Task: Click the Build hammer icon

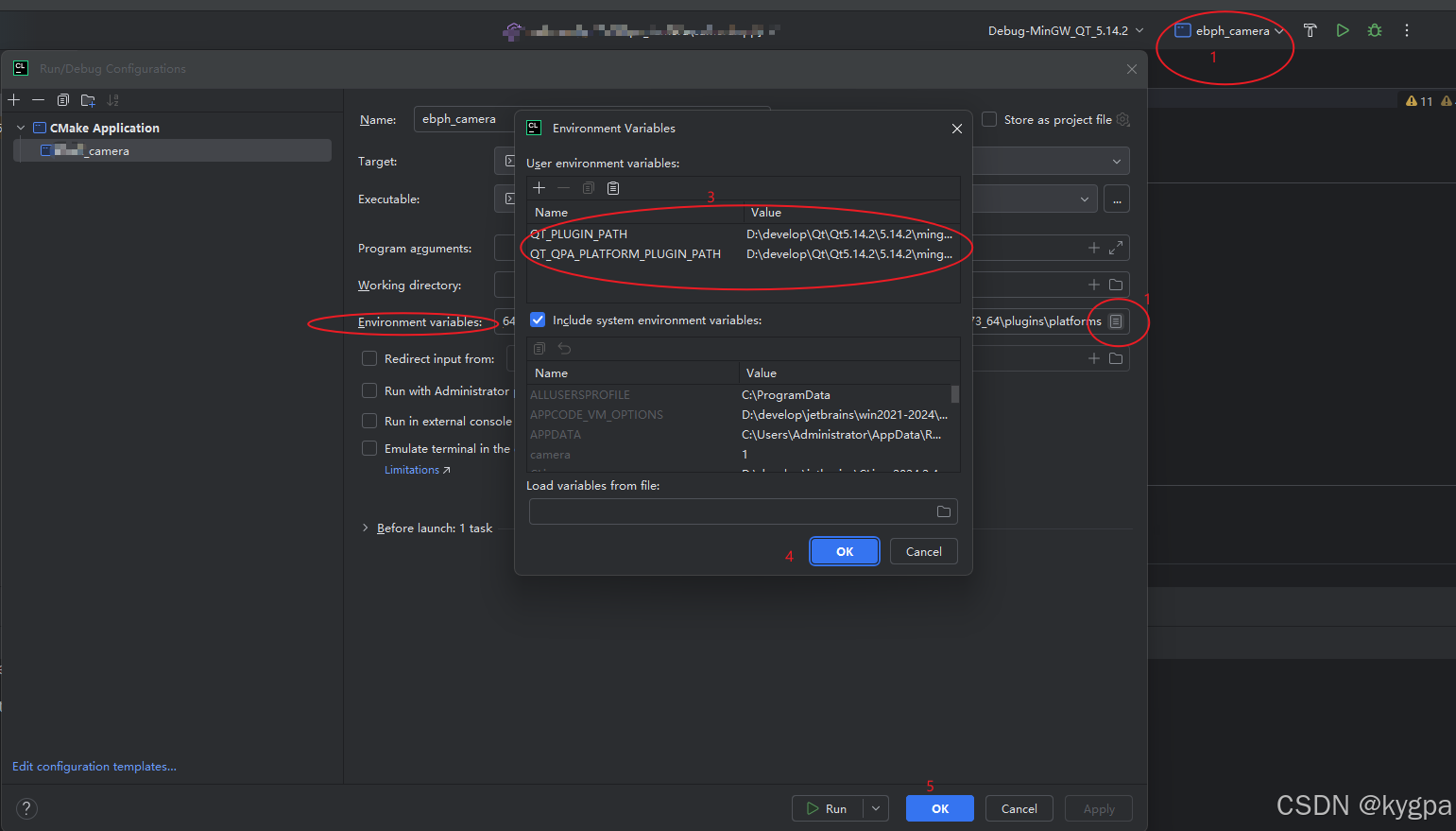Action: [x=1310, y=29]
